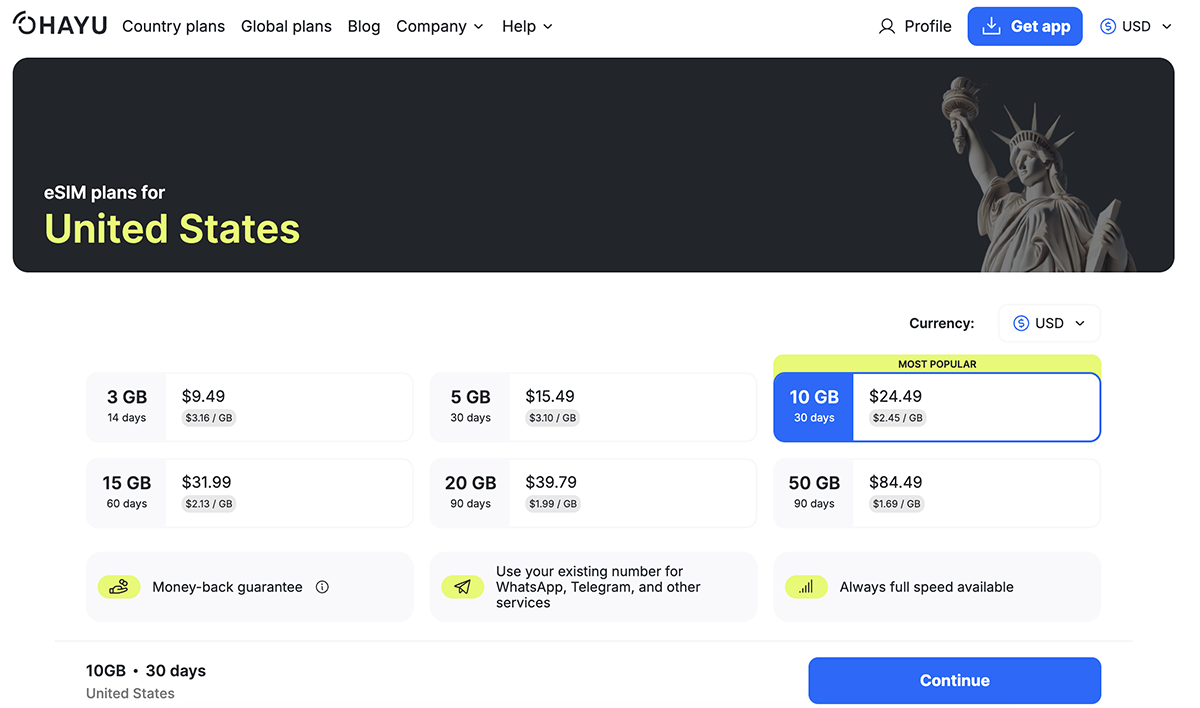1200x708 pixels.
Task: Open the Profile user icon
Action: click(x=887, y=27)
